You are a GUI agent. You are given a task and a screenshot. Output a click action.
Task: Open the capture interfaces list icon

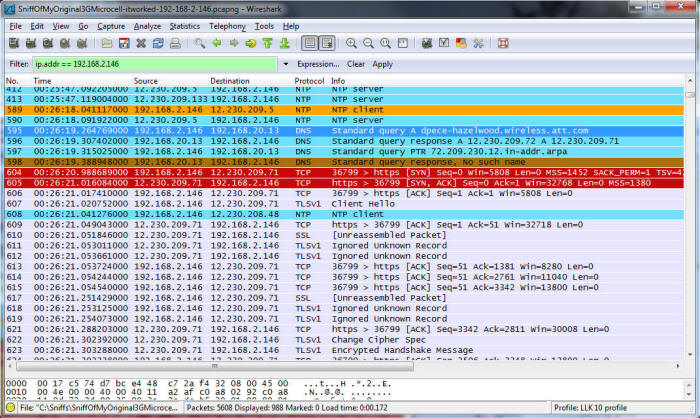(14, 43)
